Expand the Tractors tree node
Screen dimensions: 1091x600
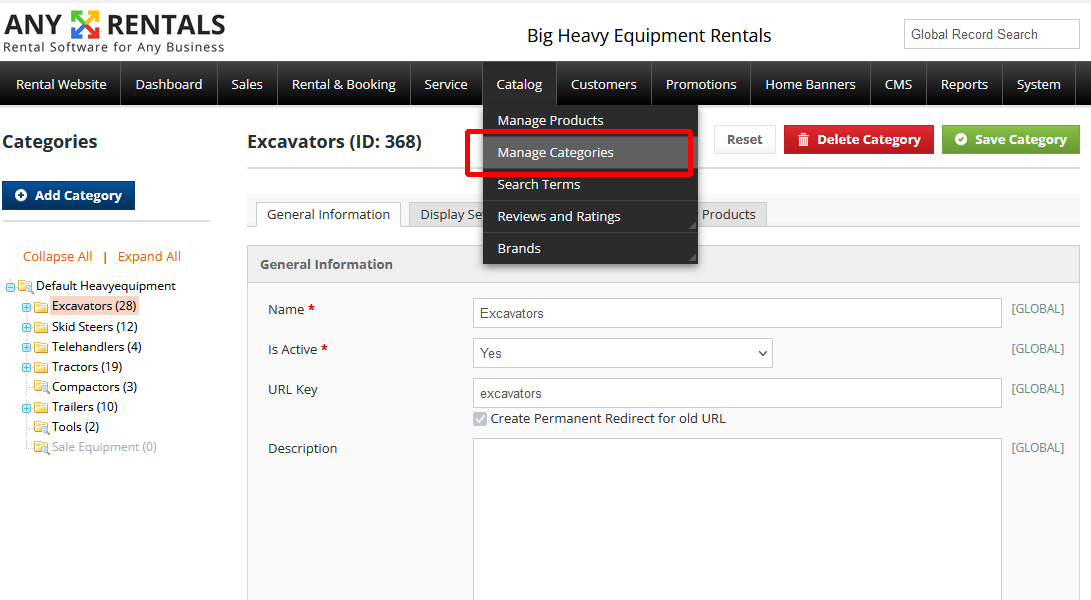pyautogui.click(x=26, y=367)
